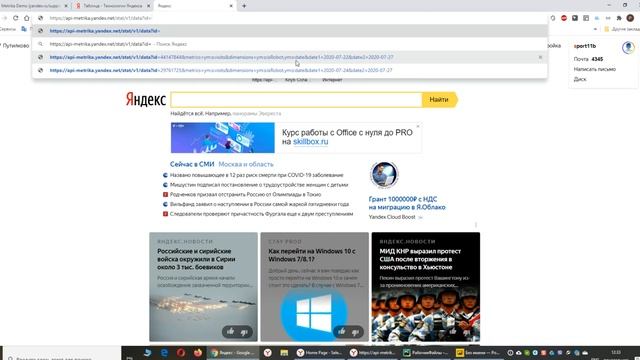Like the Syria news card with thumbs-up

point(231,331)
